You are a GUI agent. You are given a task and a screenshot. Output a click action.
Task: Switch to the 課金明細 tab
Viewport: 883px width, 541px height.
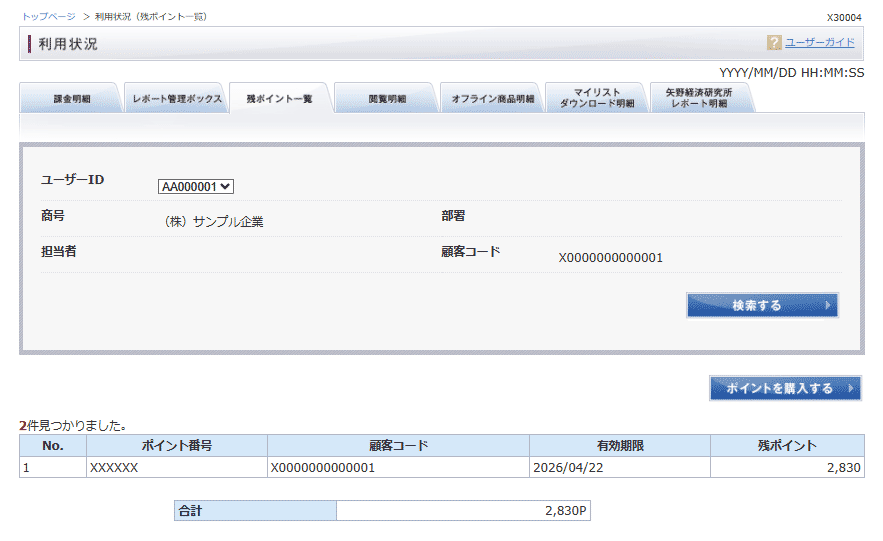(71, 99)
